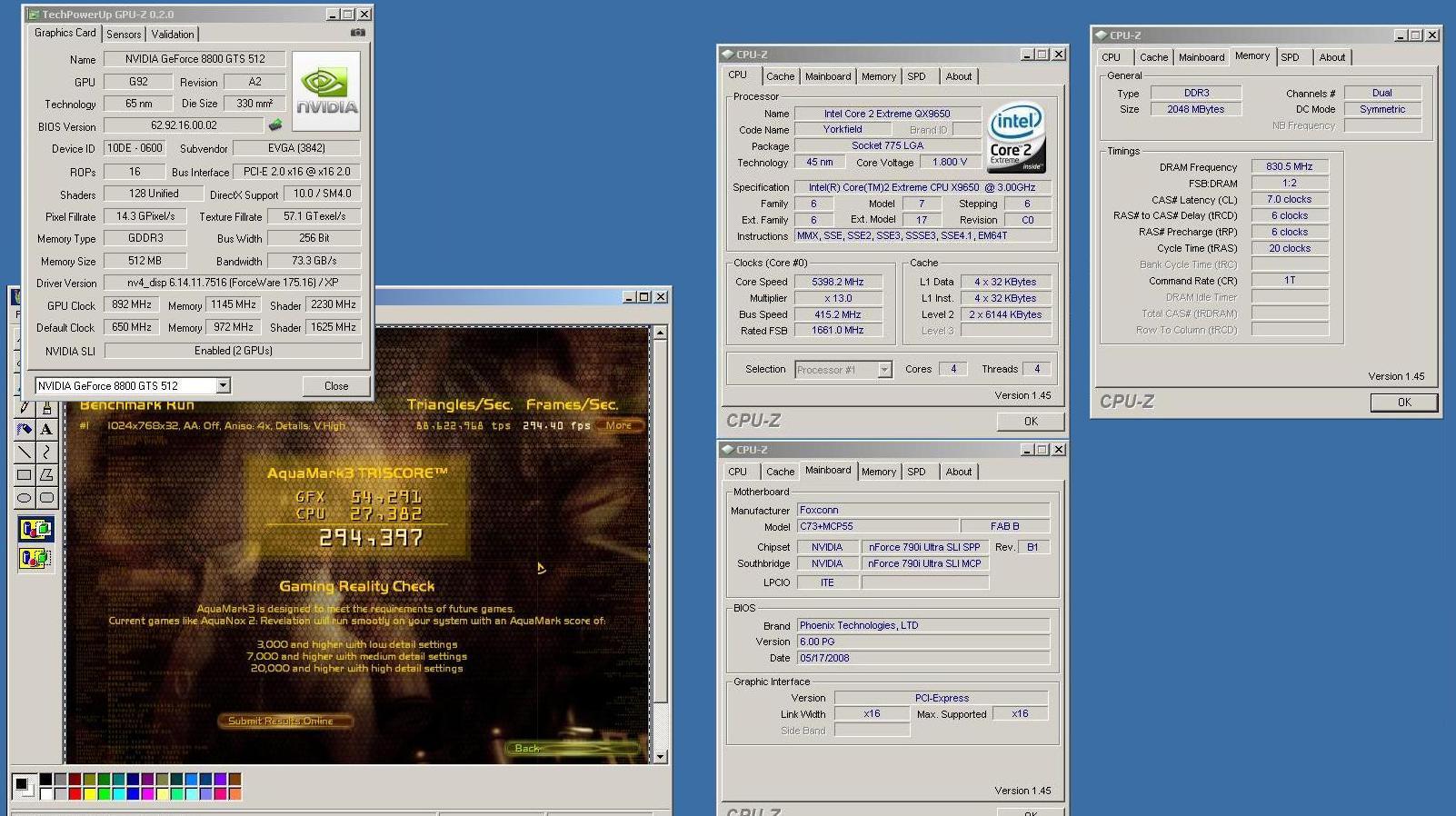Pick bright blue from the Paint palette
The image size is (1456, 816).
(133, 794)
